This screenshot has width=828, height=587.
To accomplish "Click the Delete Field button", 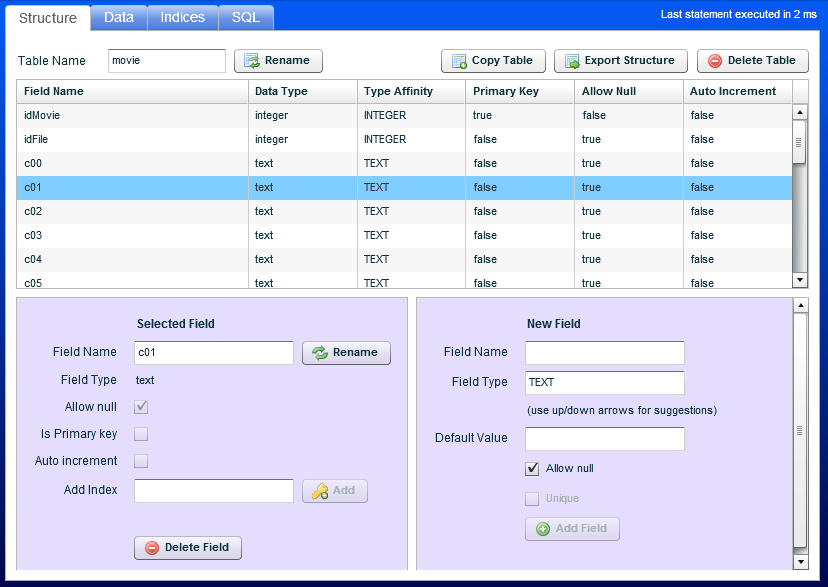I will [x=188, y=548].
